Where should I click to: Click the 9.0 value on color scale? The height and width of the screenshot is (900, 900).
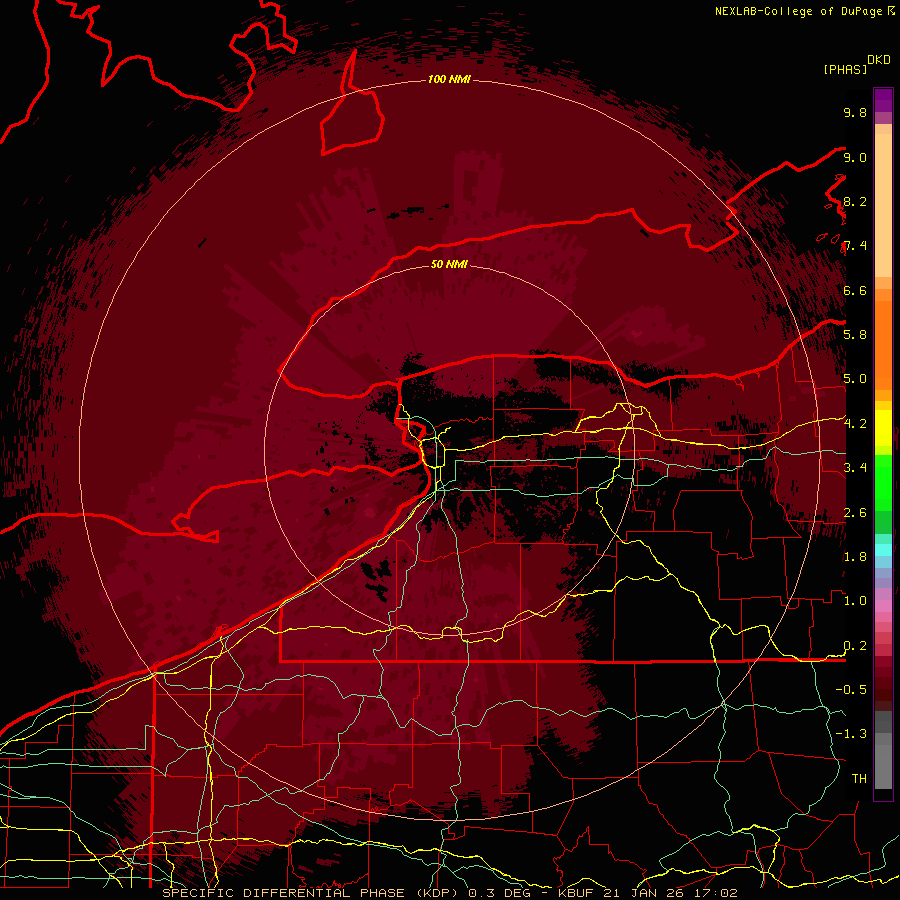[x=855, y=157]
